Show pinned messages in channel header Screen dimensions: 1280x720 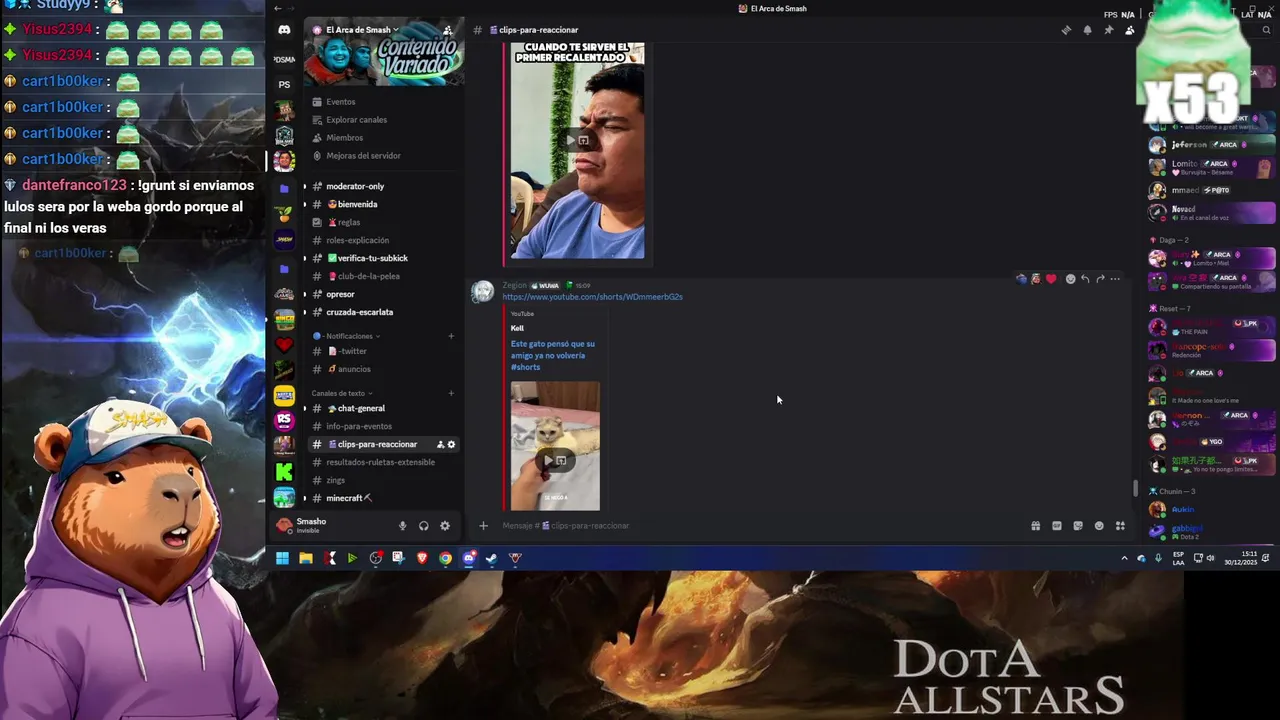[x=1108, y=30]
